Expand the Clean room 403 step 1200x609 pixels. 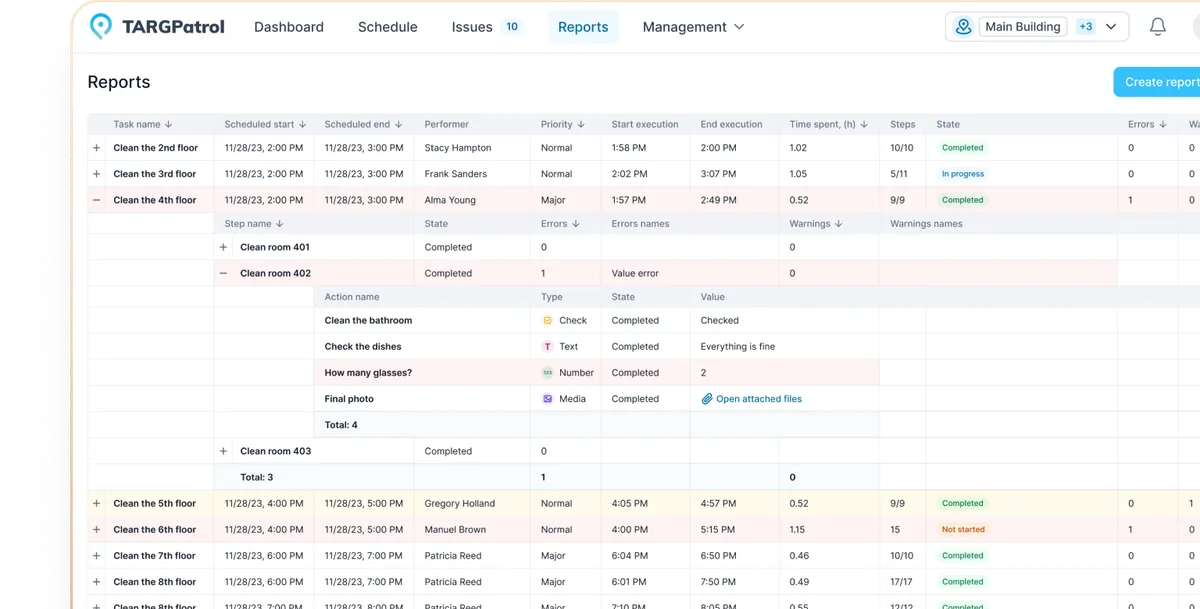click(222, 450)
